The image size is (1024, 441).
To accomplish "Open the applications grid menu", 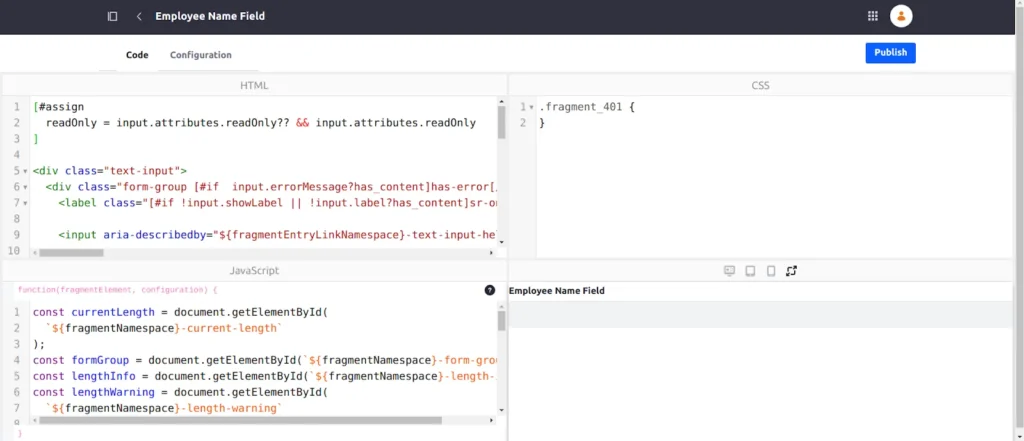I will click(872, 16).
